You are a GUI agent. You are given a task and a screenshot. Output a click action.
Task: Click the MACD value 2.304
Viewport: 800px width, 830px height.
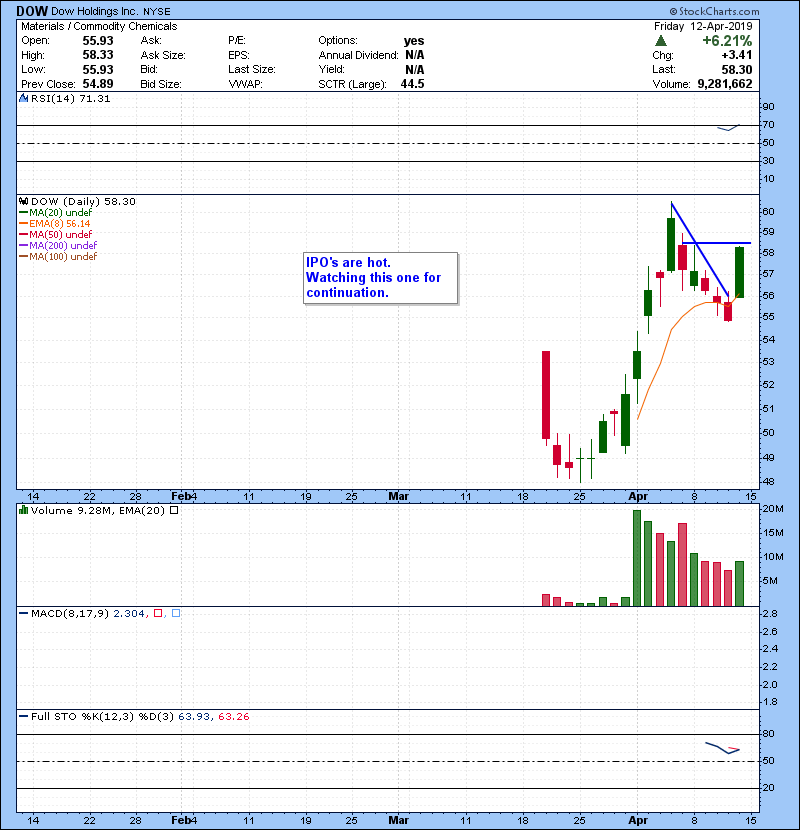tap(129, 613)
